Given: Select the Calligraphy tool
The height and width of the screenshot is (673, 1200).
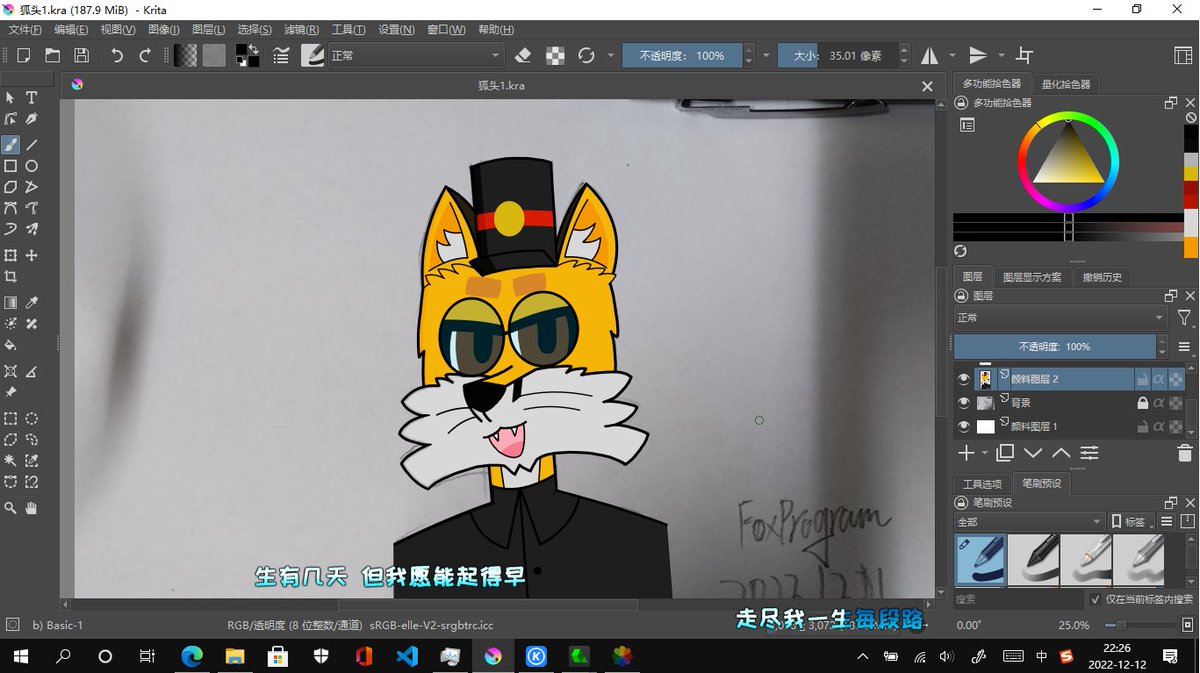Looking at the screenshot, I should click(31, 119).
